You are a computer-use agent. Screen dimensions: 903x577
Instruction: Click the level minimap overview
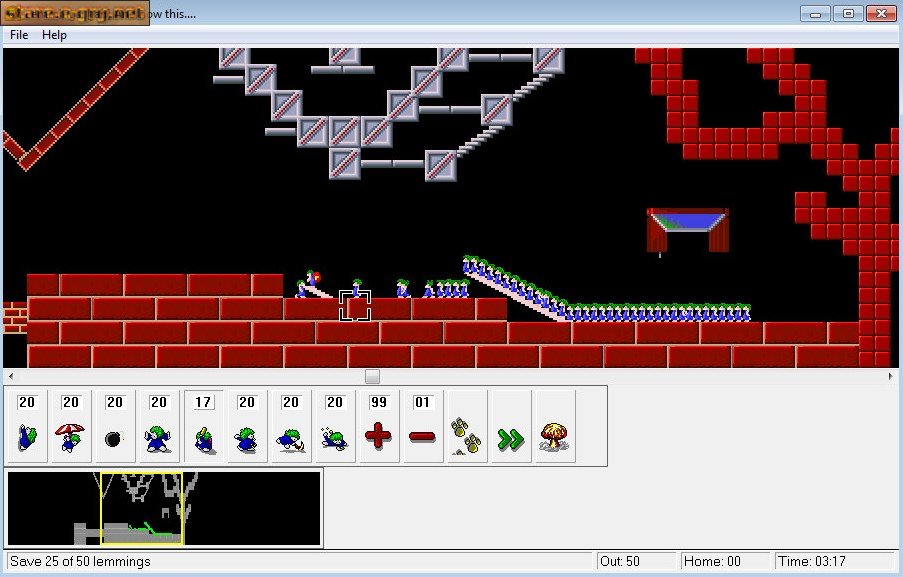[x=164, y=508]
